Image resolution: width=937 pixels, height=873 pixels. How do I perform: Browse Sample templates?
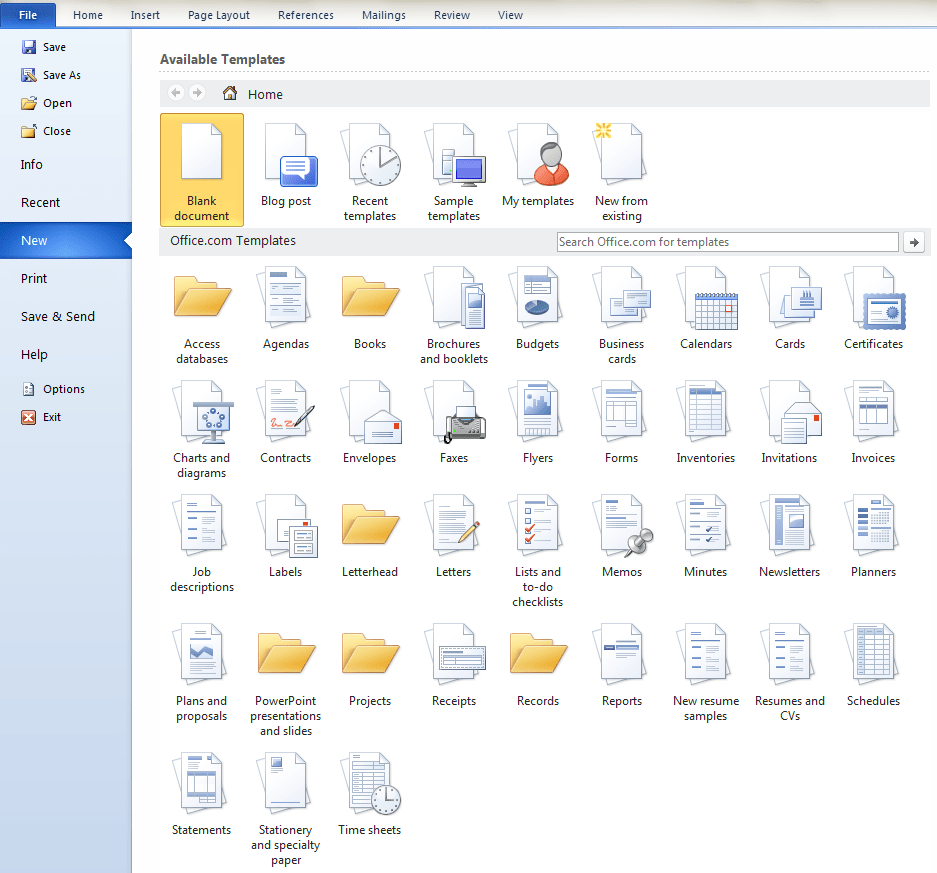click(454, 160)
